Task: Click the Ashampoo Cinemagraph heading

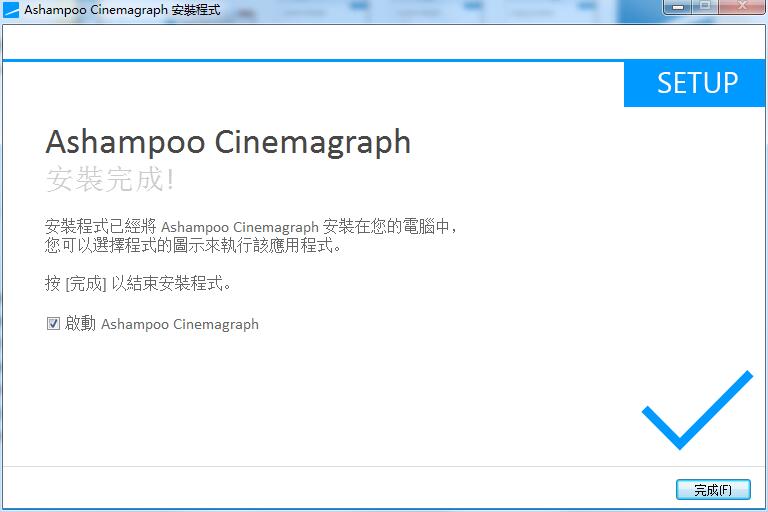Action: pyautogui.click(x=228, y=142)
